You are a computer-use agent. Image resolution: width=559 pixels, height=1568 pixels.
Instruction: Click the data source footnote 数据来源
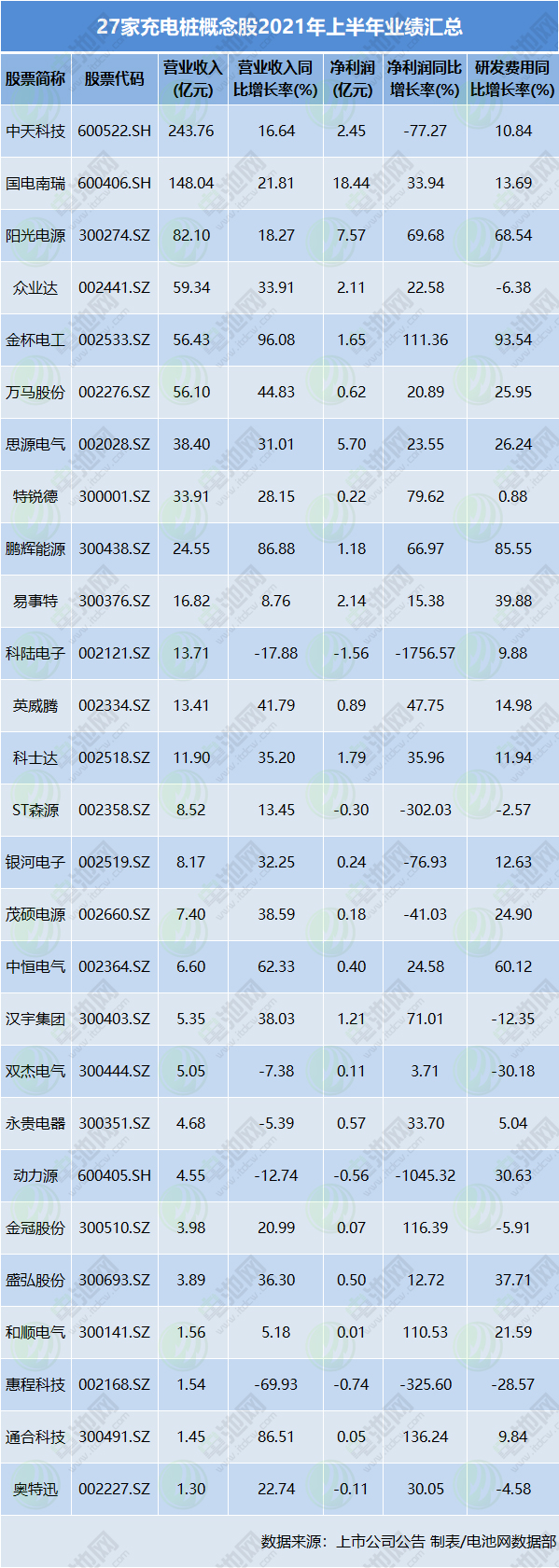pyautogui.click(x=409, y=1541)
